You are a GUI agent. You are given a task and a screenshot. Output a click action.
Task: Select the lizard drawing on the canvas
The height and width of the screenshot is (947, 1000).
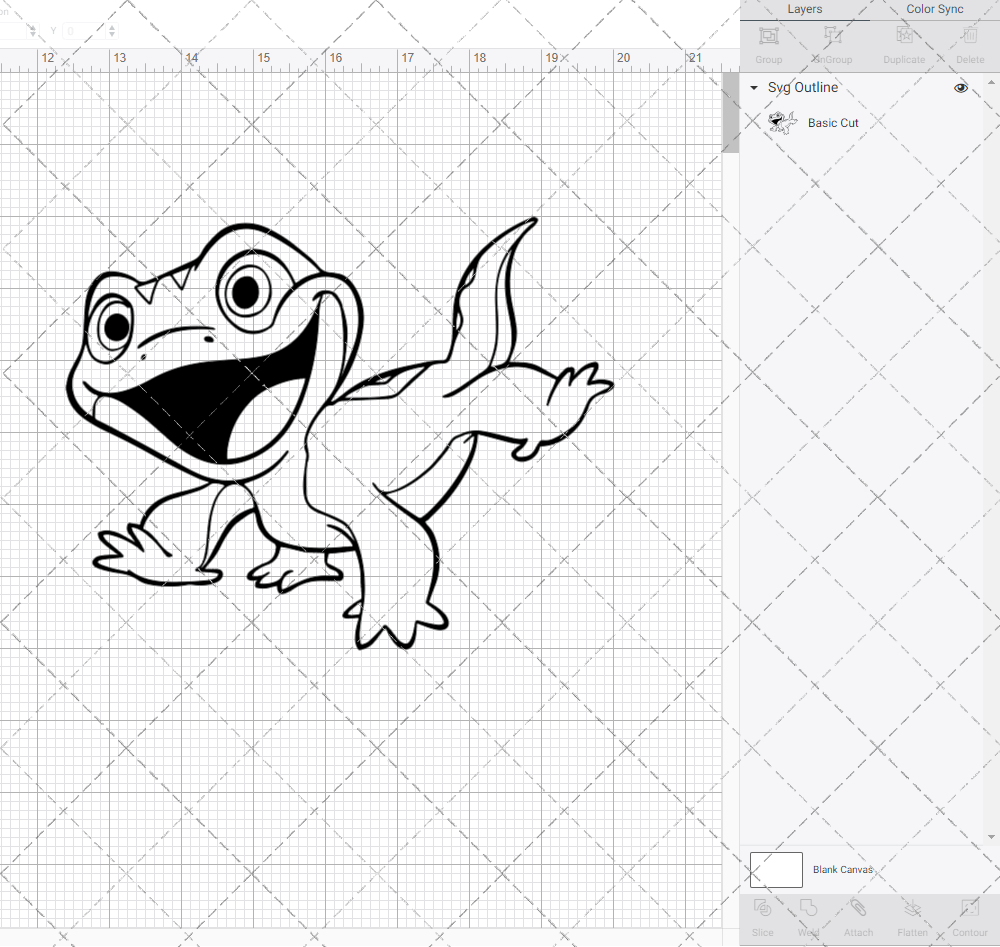click(340, 432)
